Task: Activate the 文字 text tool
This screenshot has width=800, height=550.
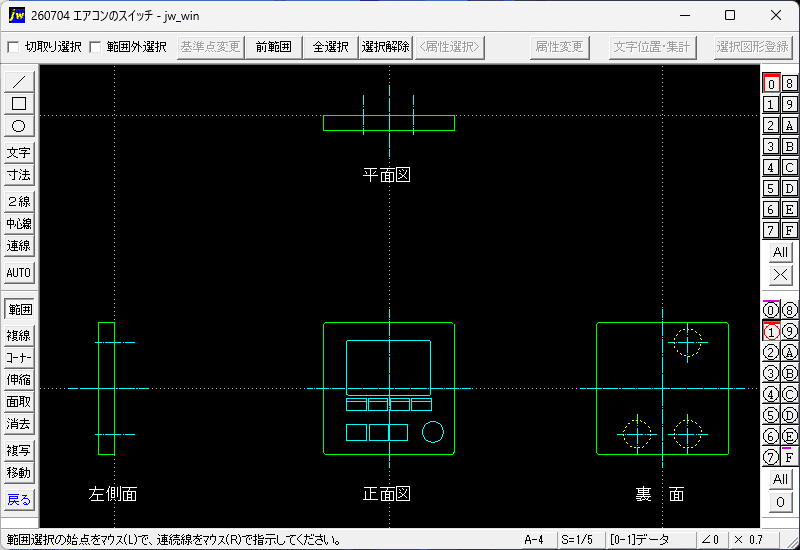Action: pyautogui.click(x=19, y=153)
